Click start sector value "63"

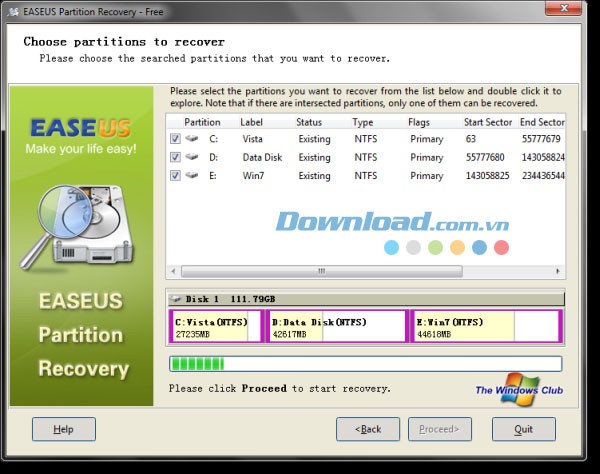(471, 138)
